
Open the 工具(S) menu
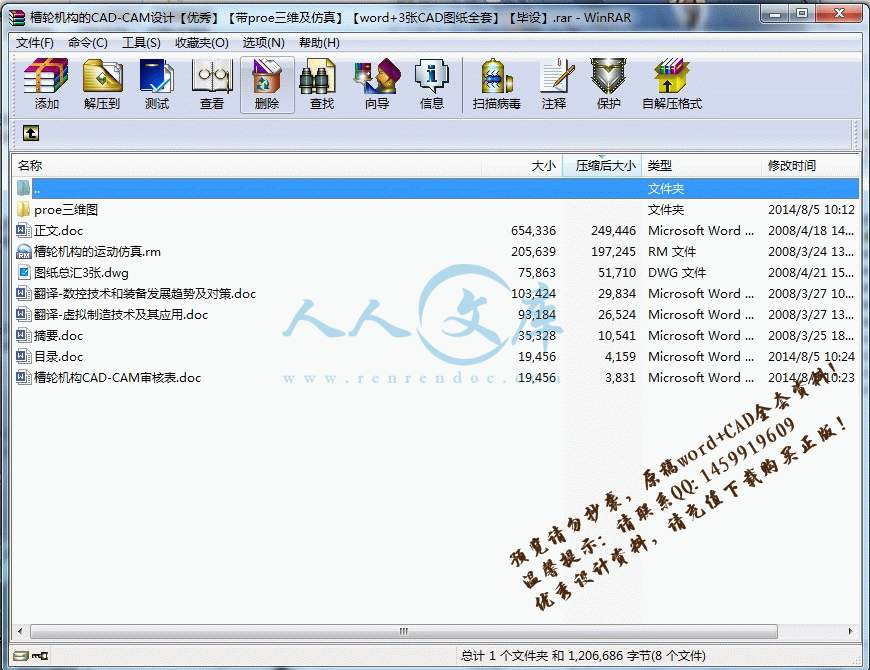141,43
